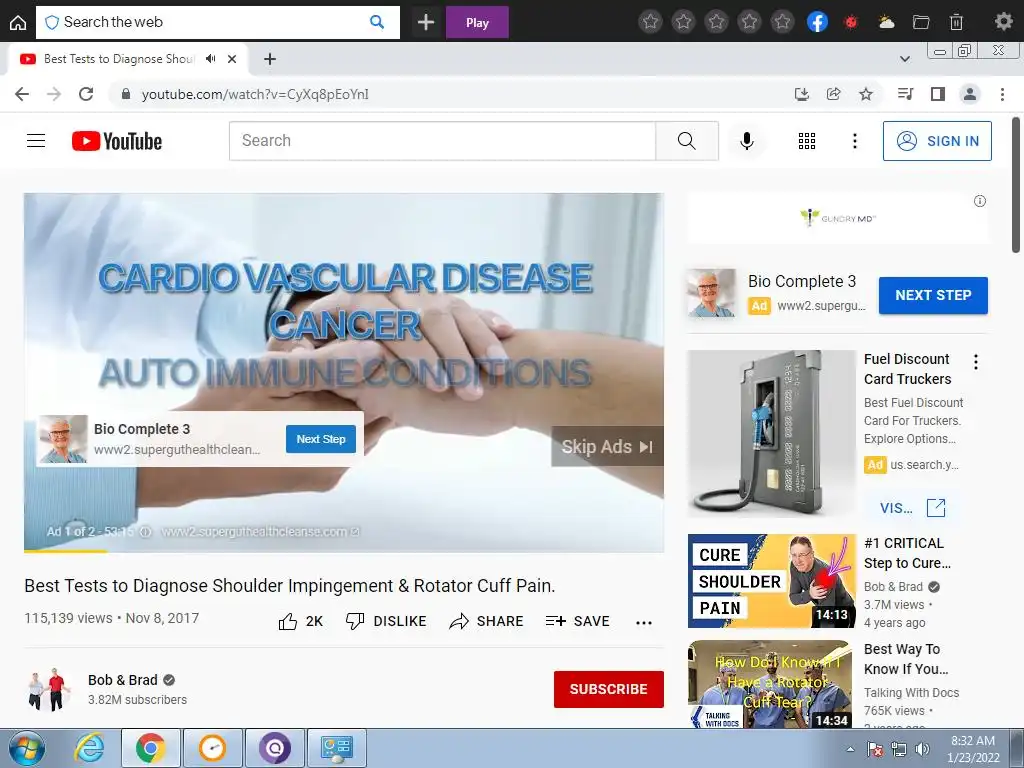Viewport: 1024px width, 768px height.
Task: Open the folder icon in top bar
Action: (921, 22)
